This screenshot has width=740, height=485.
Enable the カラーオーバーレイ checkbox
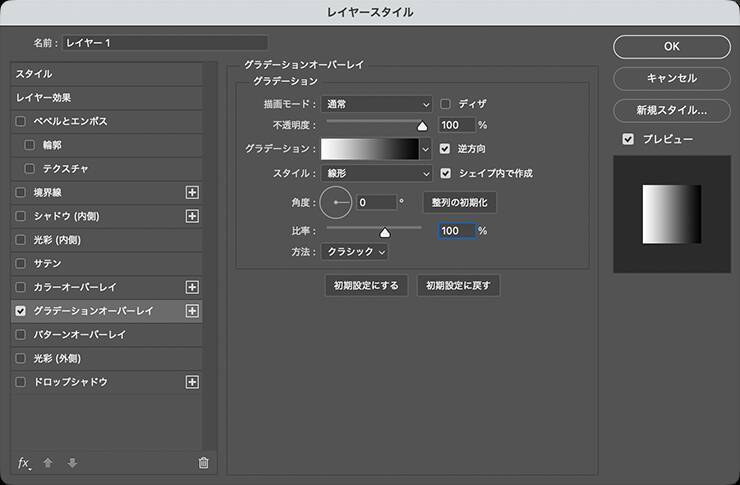point(20,287)
